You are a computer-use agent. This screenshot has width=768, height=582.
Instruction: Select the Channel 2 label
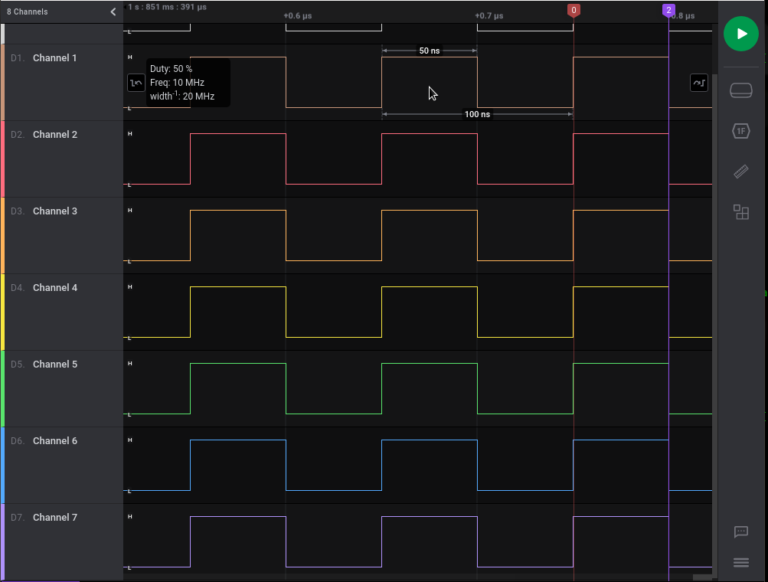54,135
